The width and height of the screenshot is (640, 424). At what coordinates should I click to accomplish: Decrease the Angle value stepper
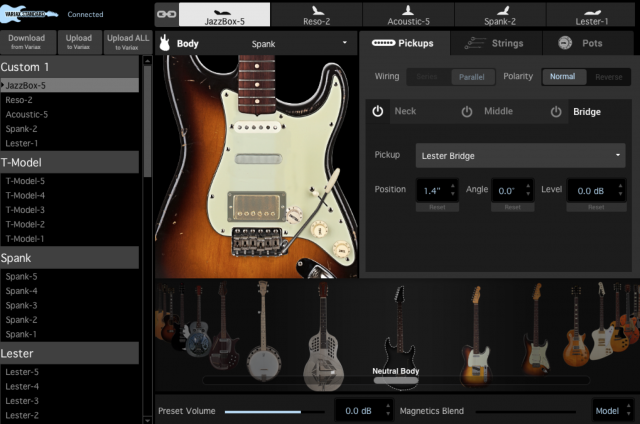click(528, 194)
